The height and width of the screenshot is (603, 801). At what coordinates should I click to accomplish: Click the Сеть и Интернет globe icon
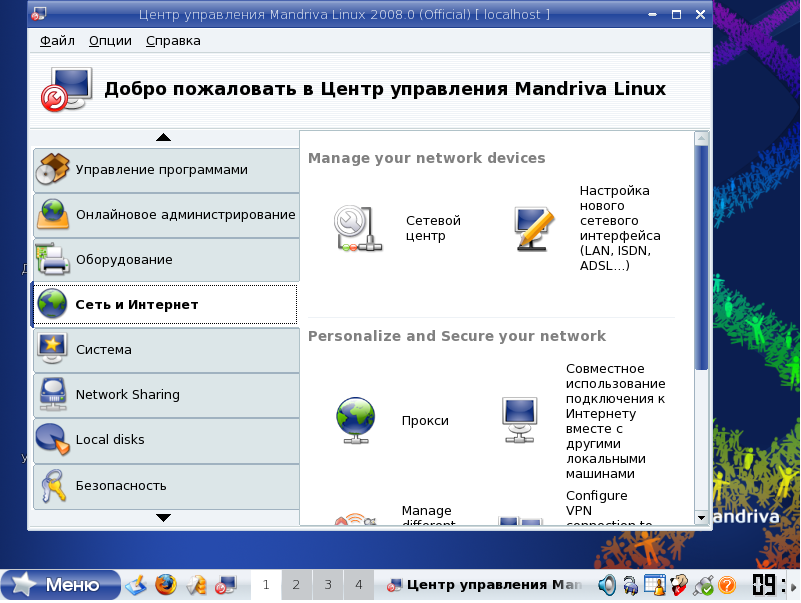(x=52, y=304)
